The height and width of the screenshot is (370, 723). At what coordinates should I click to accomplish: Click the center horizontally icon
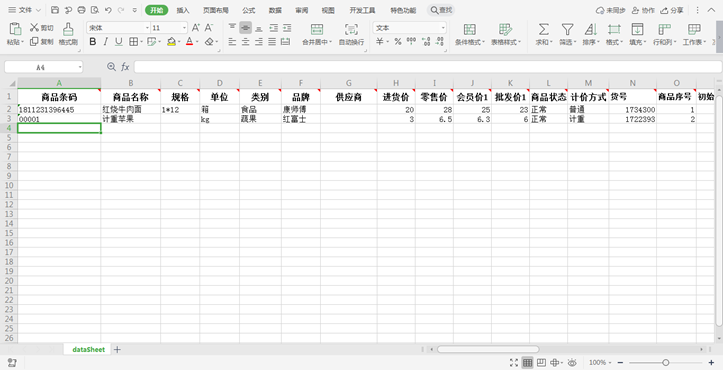tap(245, 42)
